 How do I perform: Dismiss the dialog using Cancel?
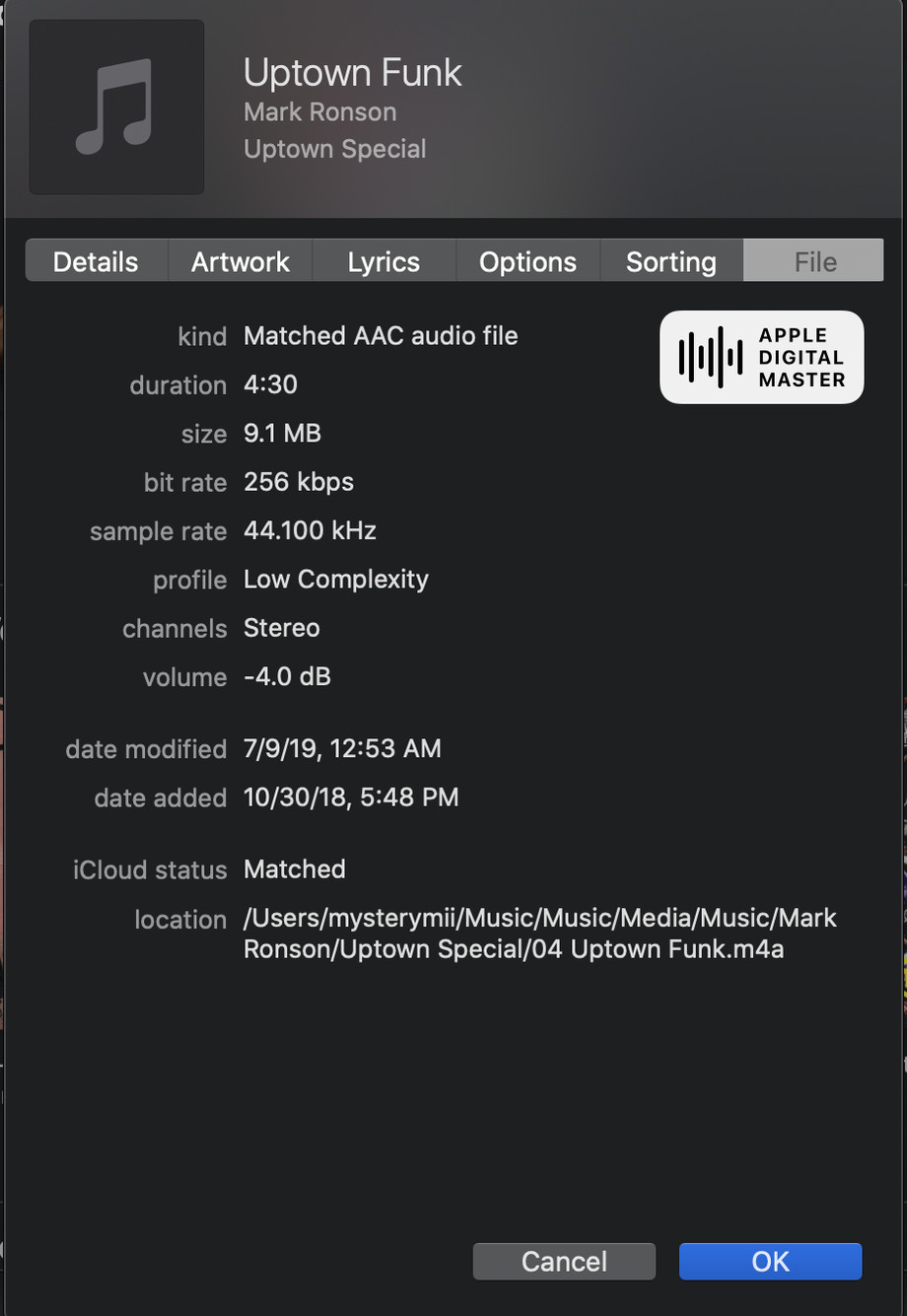click(563, 1261)
